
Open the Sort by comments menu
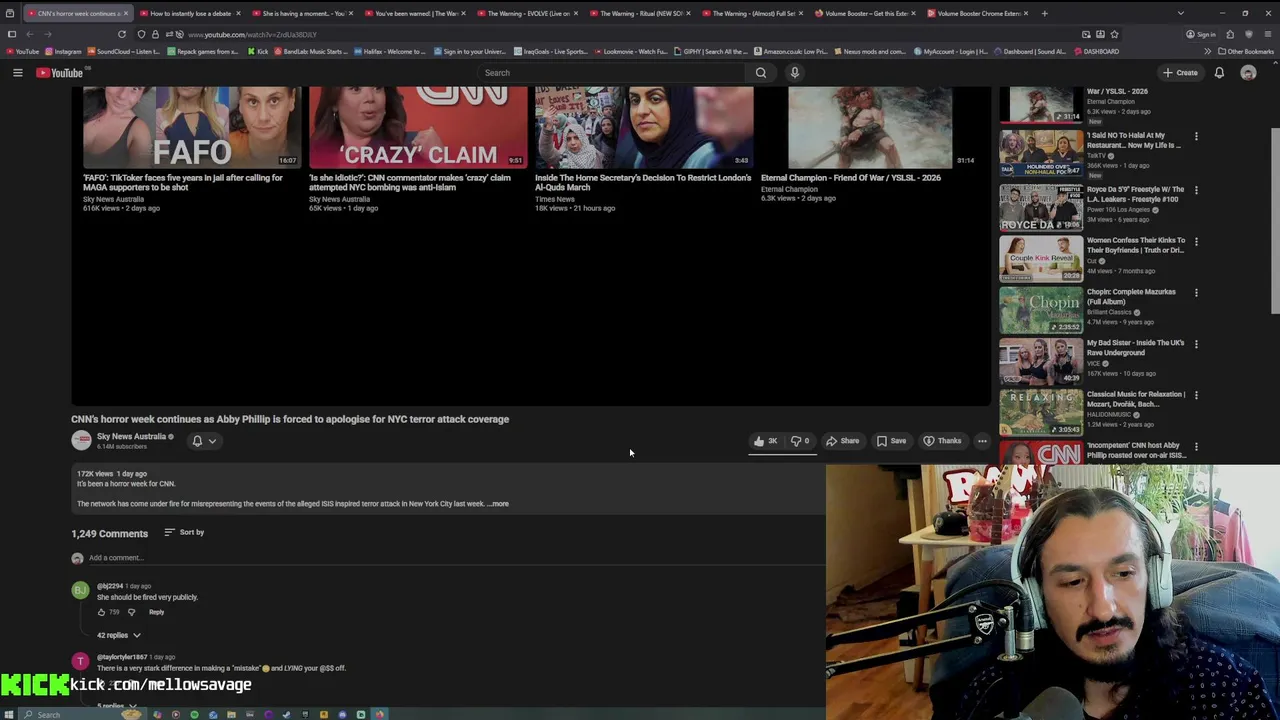point(184,532)
